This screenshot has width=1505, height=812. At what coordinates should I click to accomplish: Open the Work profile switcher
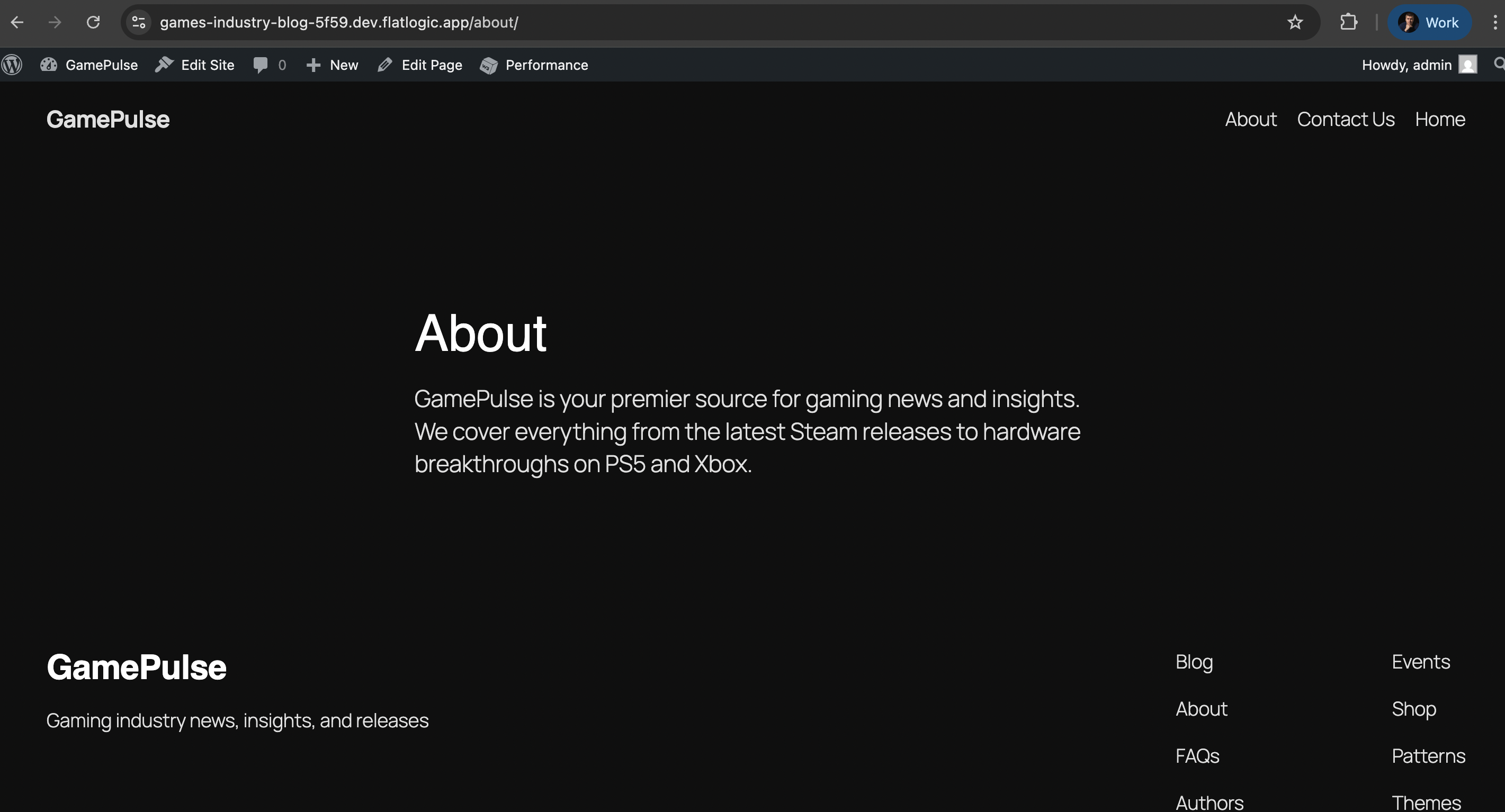coord(1428,22)
